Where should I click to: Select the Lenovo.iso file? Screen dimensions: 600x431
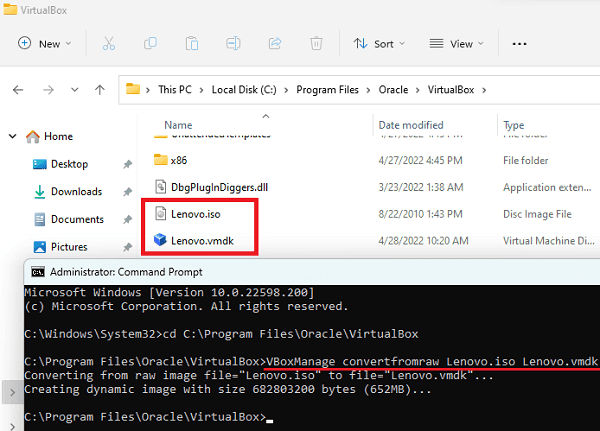[x=194, y=213]
